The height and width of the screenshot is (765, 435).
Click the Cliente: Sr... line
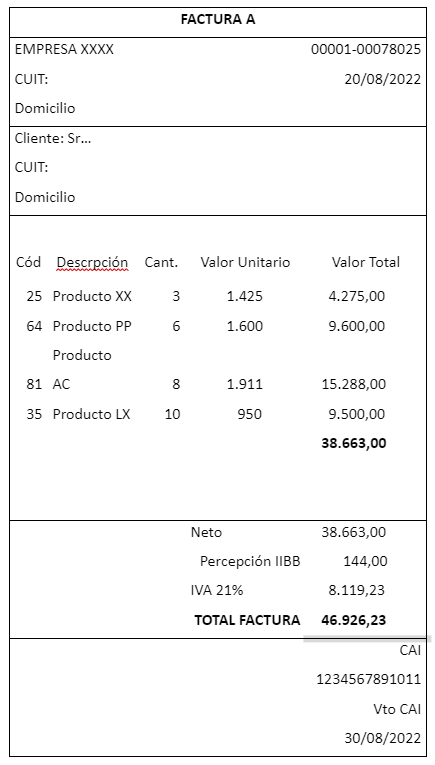[53, 139]
